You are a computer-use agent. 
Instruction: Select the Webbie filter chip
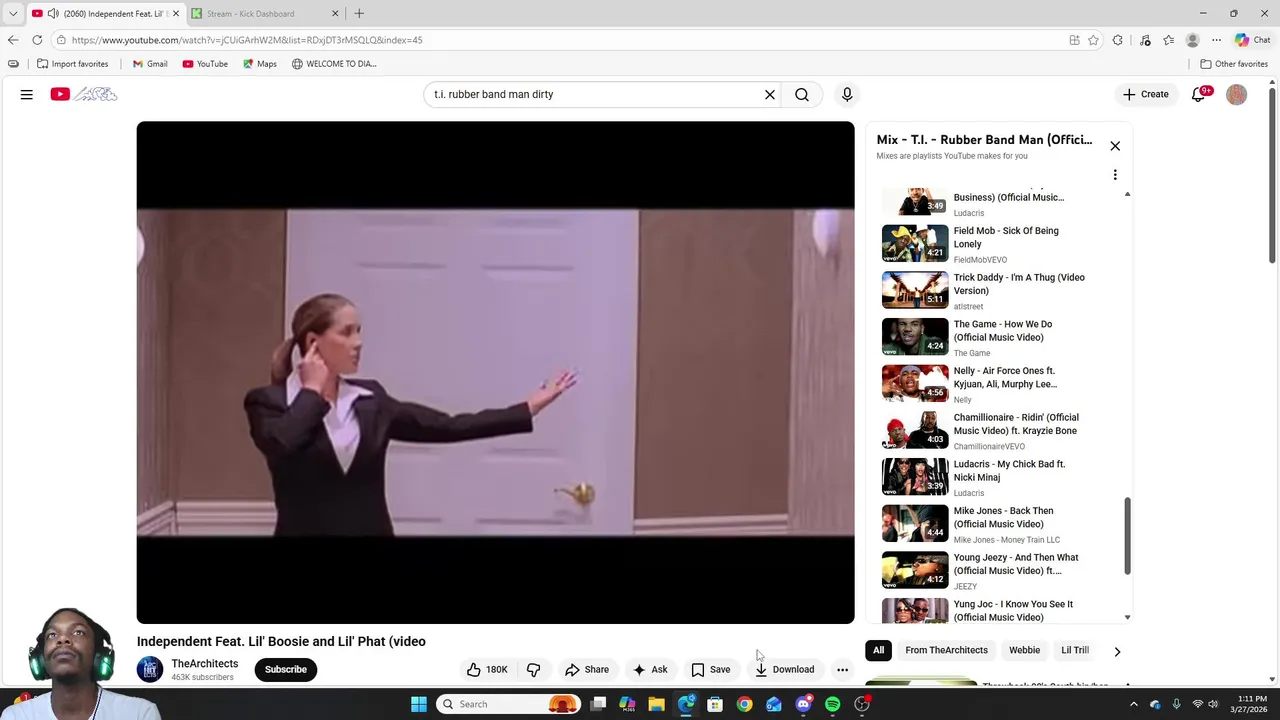1024,650
